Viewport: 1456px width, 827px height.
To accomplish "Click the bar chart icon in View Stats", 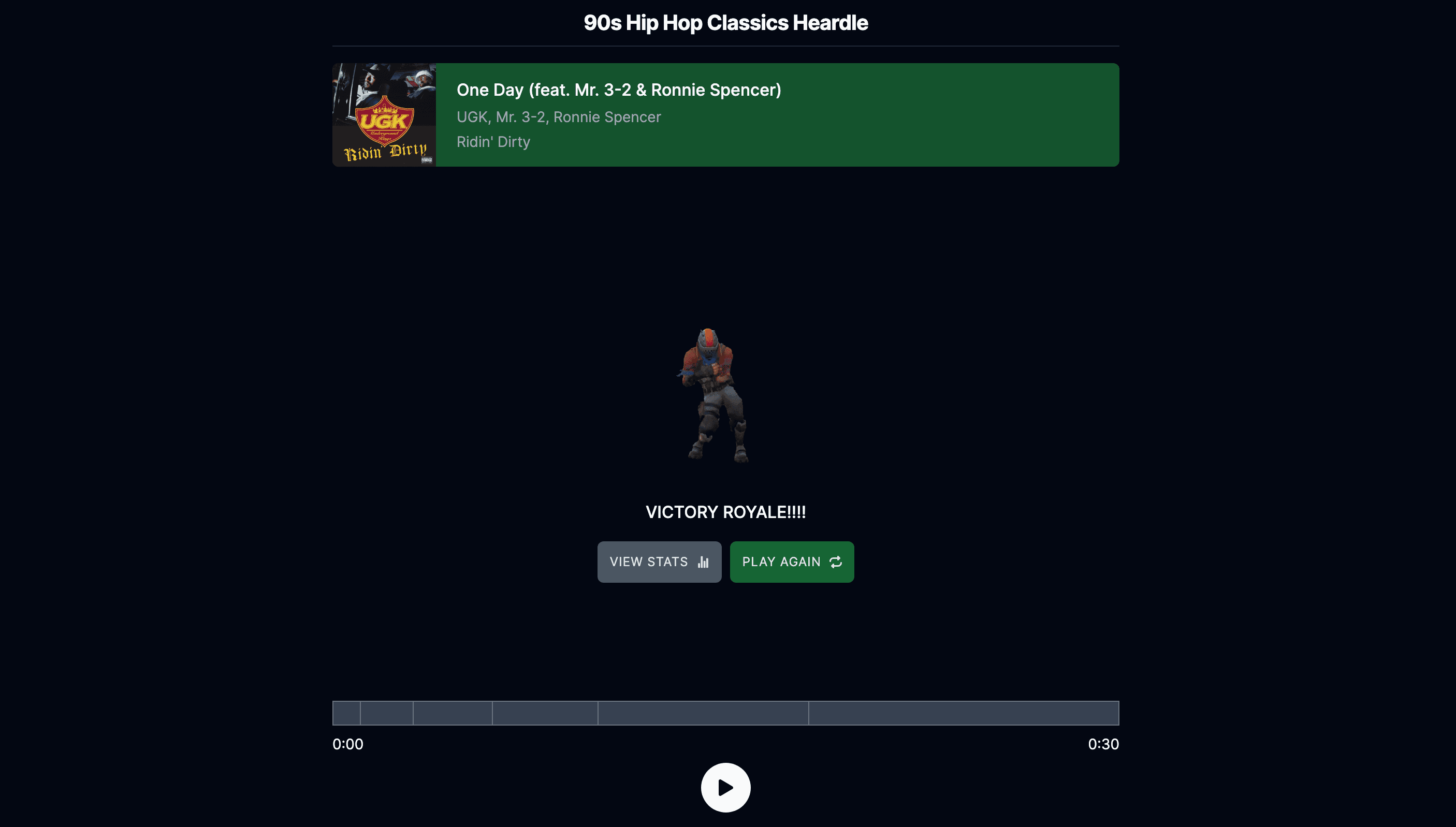I will coord(703,562).
